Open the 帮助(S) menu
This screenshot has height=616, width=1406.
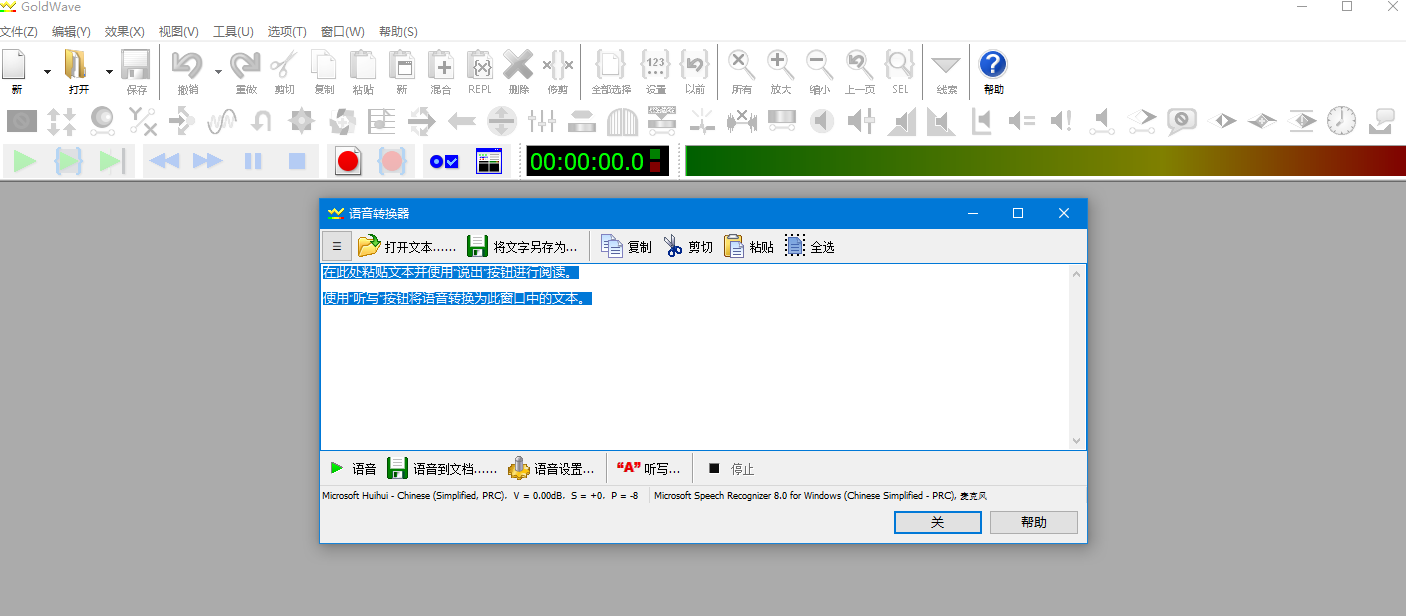tap(398, 32)
